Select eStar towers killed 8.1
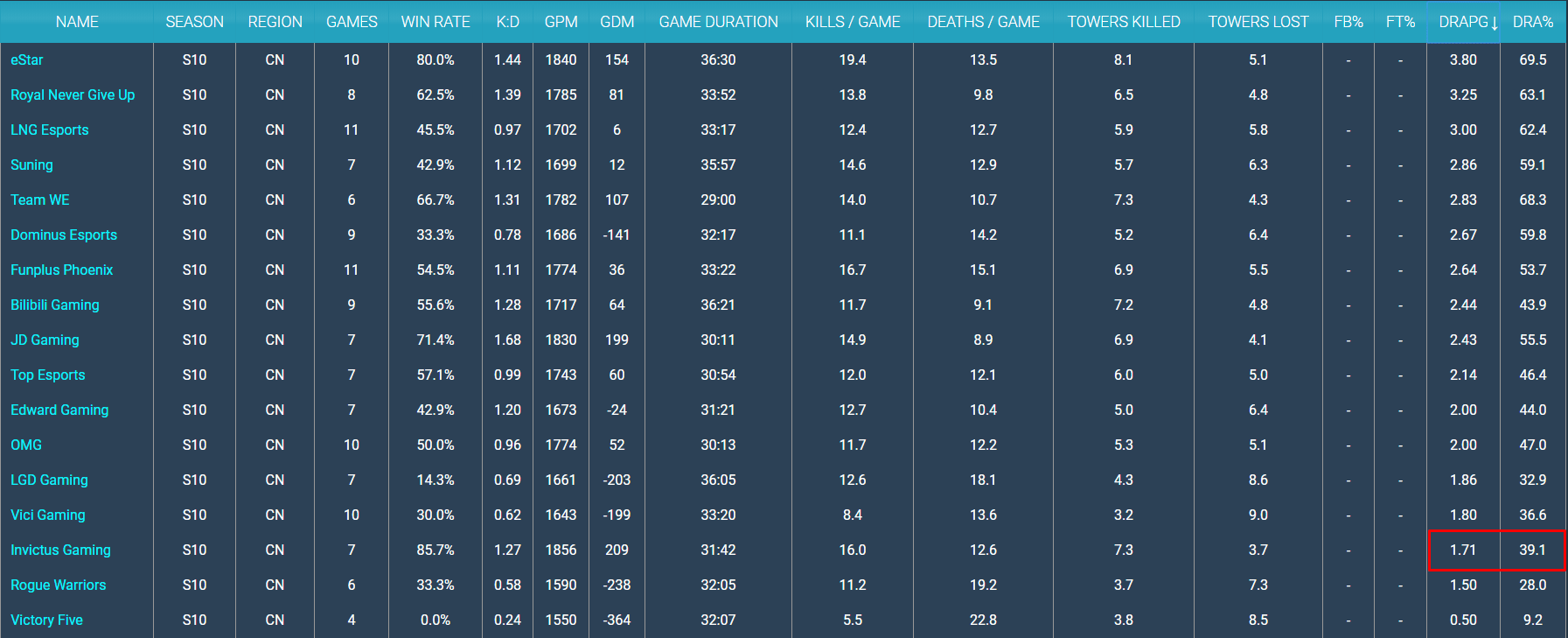 [1124, 60]
